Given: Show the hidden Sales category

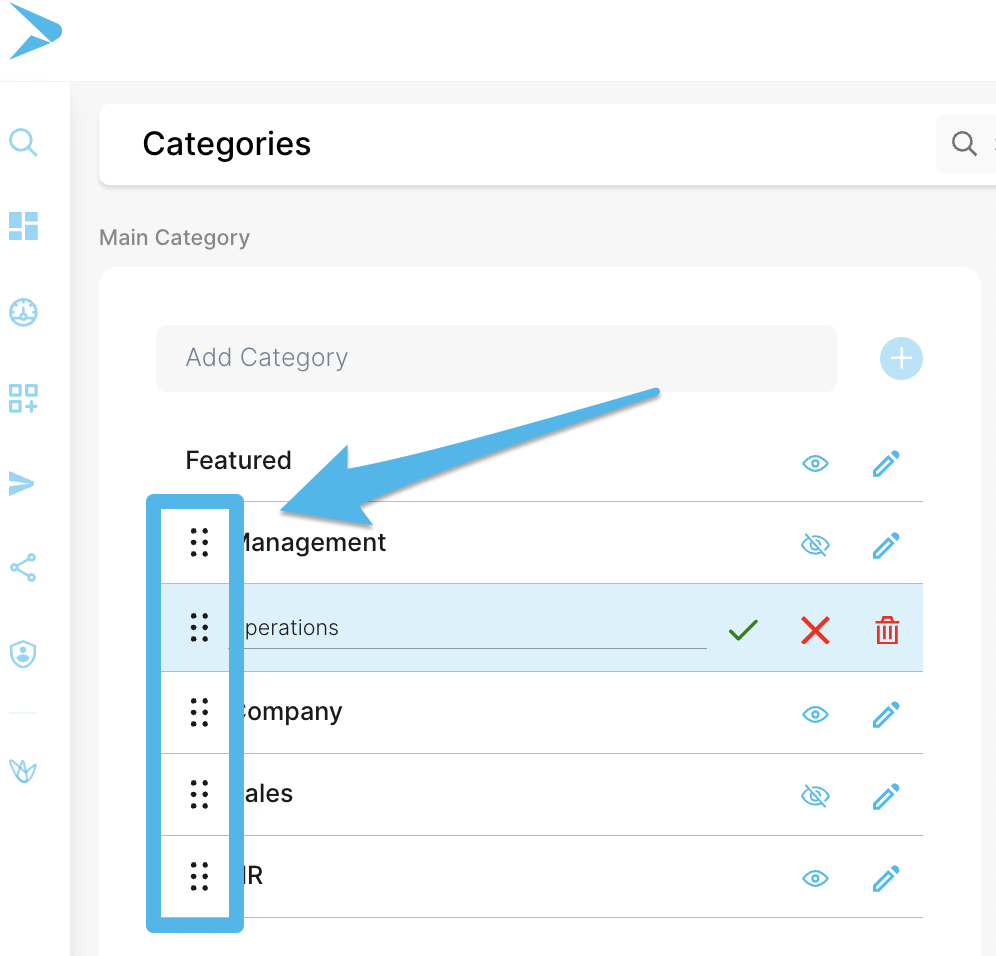Looking at the screenshot, I should tap(816, 795).
